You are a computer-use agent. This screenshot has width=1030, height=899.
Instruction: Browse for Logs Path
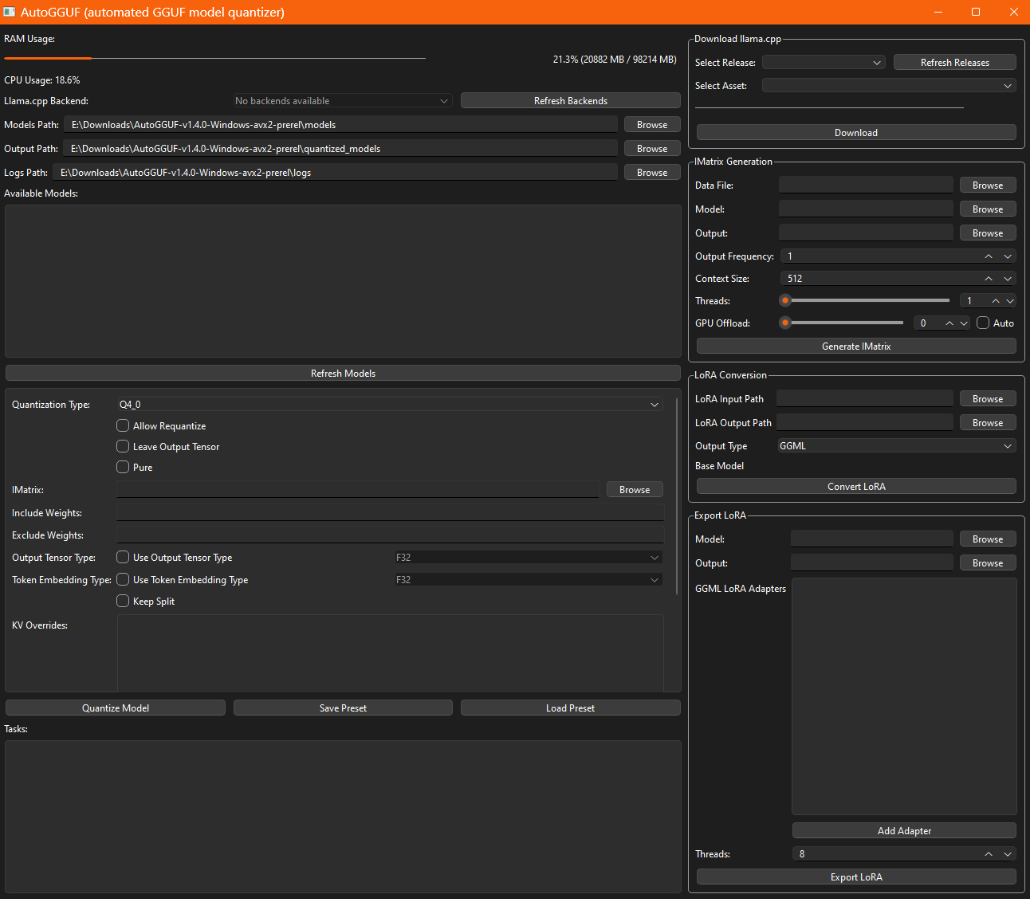pyautogui.click(x=652, y=173)
